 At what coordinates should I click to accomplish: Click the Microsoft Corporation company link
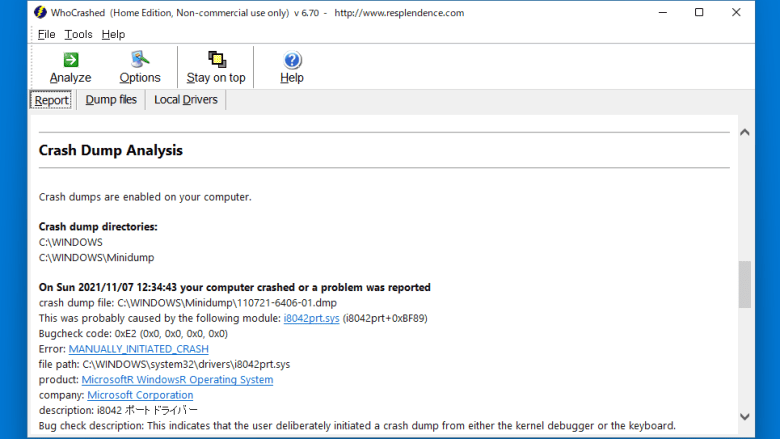140,395
